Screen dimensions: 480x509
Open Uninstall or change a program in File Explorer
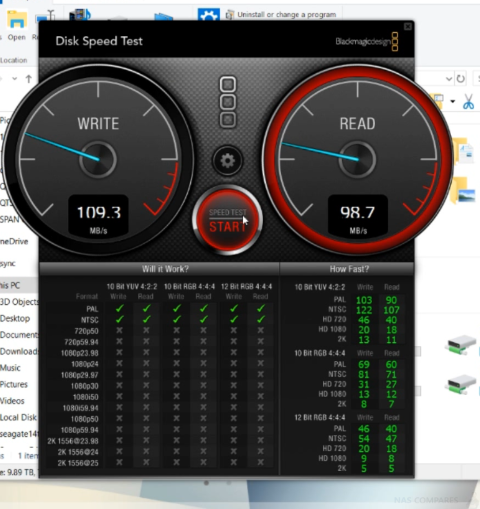pyautogui.click(x=281, y=15)
